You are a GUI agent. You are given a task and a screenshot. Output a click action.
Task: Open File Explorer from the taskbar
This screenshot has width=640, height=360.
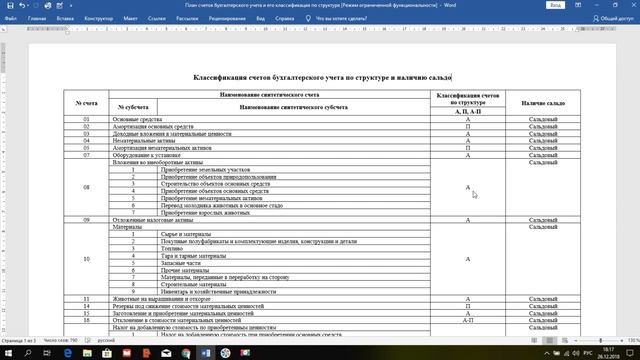coord(87,353)
